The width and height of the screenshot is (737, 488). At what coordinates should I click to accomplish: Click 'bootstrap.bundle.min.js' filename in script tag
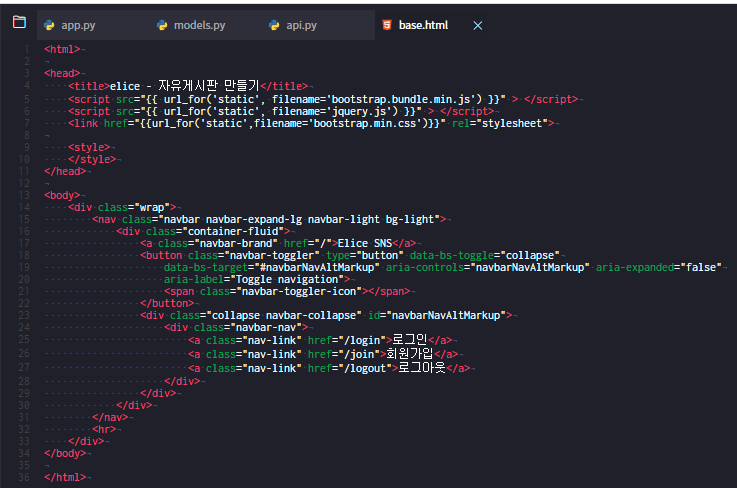(404, 99)
